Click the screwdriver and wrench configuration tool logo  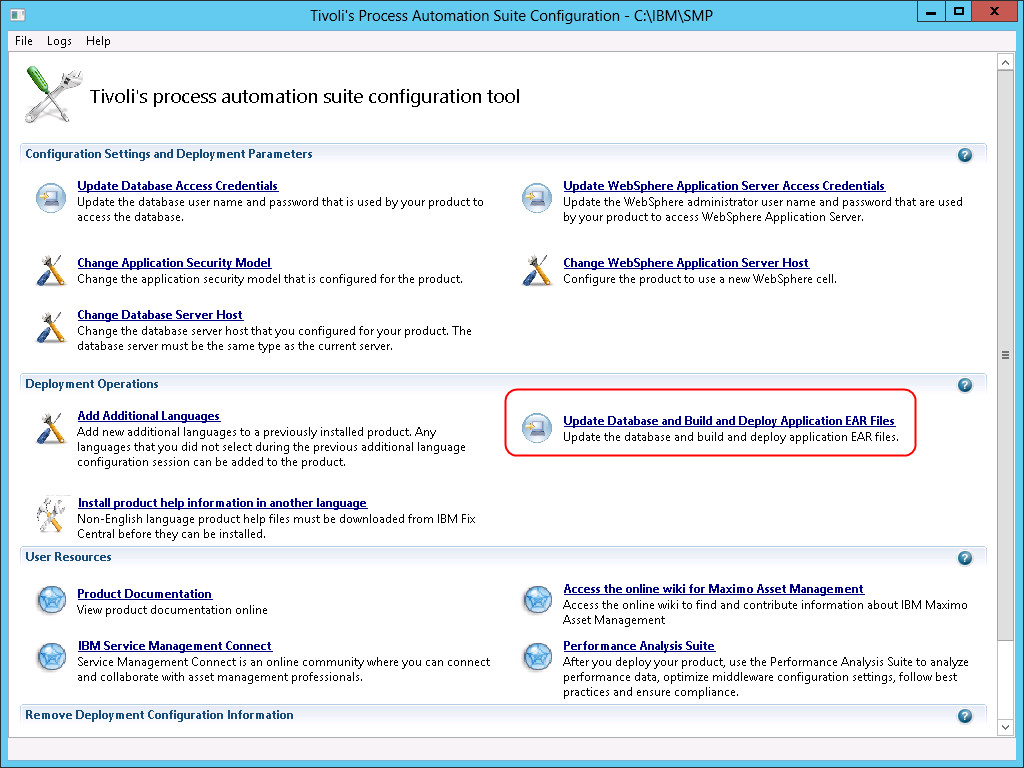coord(52,95)
